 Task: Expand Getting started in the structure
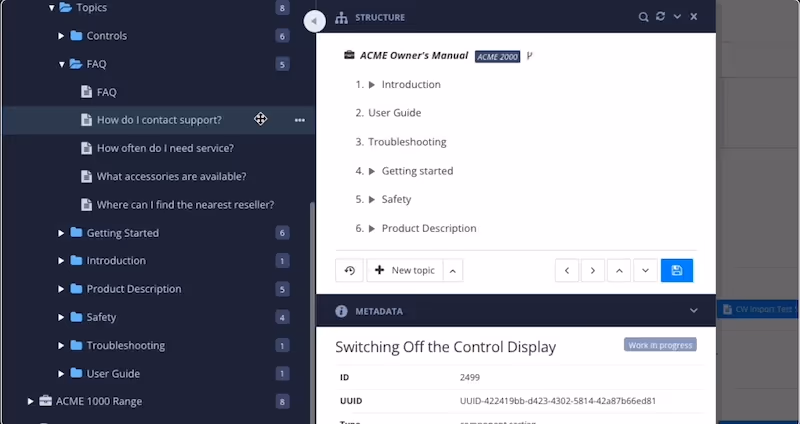pos(372,171)
